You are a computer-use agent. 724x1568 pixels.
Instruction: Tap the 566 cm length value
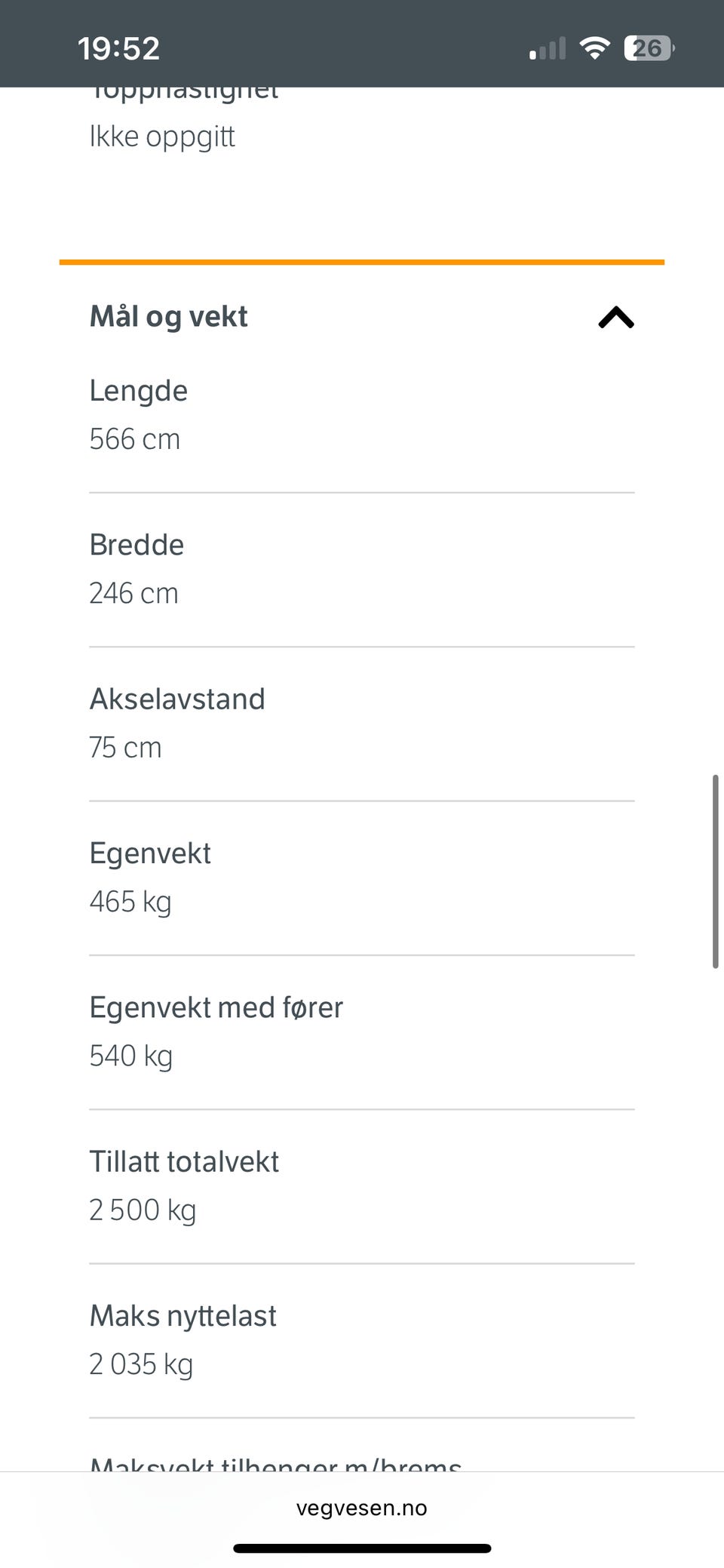(134, 439)
